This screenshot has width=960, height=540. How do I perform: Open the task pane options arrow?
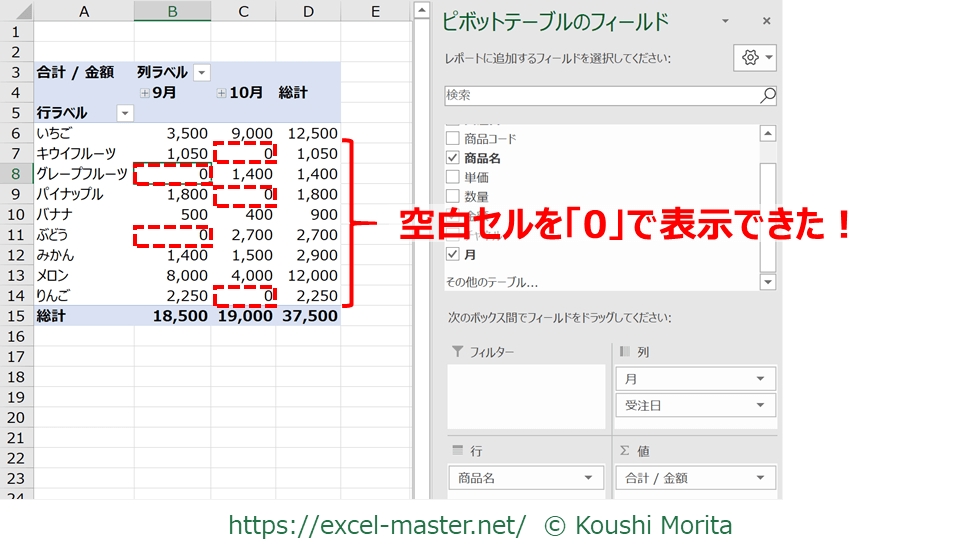728,21
